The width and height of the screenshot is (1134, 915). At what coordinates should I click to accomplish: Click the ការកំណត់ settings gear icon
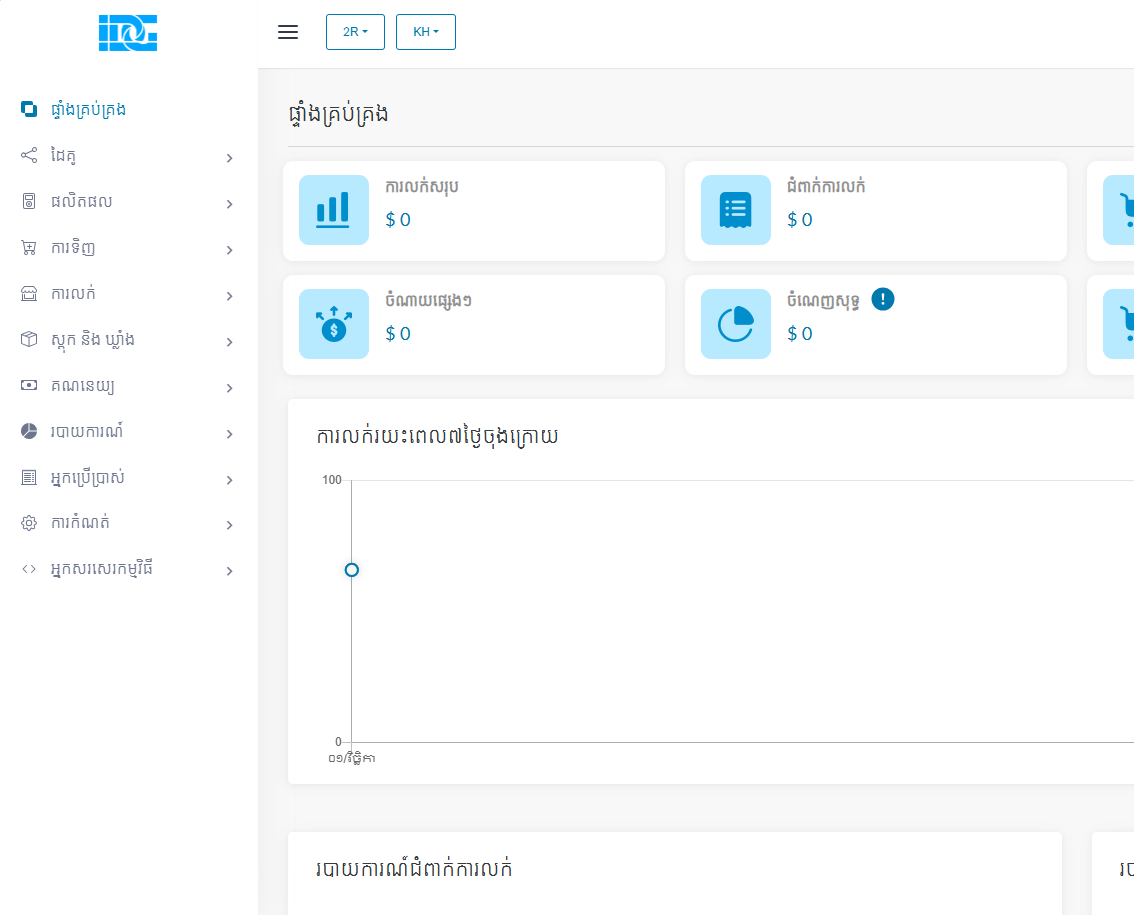click(x=29, y=523)
